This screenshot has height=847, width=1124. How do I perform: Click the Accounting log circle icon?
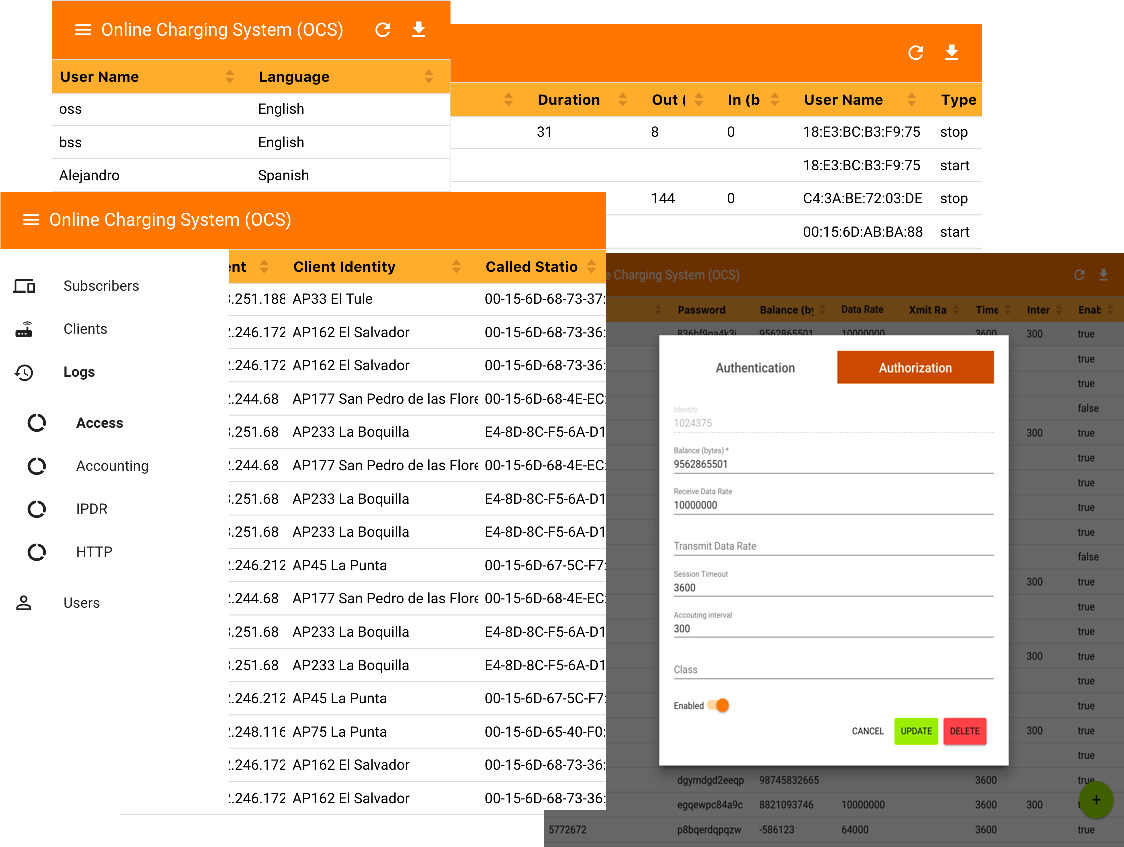coord(37,466)
